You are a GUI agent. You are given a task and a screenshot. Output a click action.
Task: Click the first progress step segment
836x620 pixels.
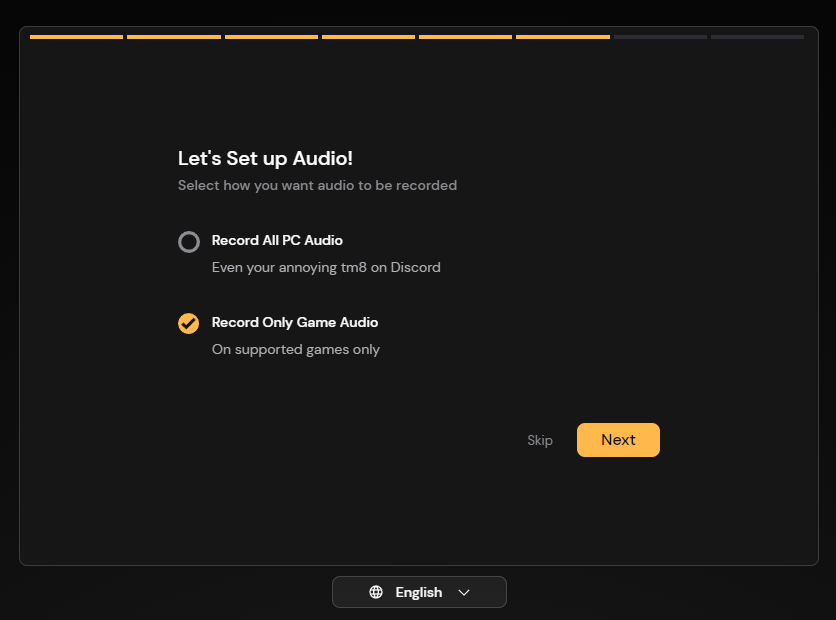[x=76, y=37]
